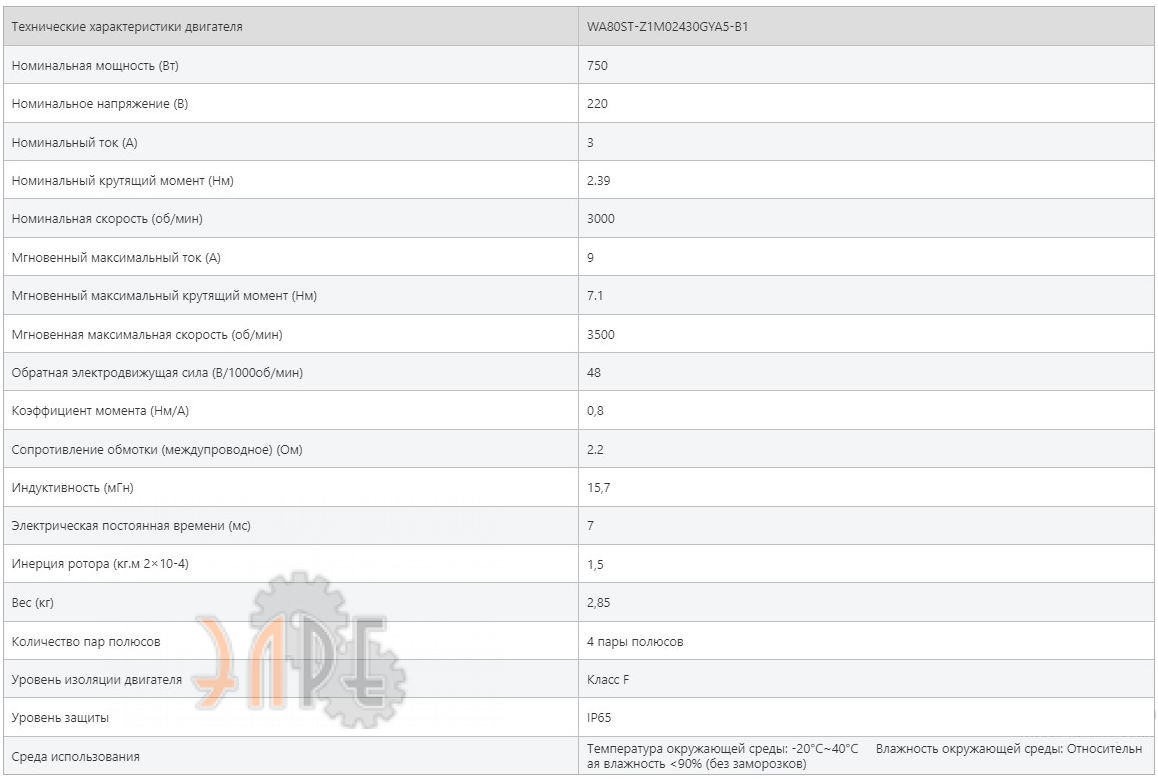The height and width of the screenshot is (779, 1158).
Task: Select the rated speed value 3000
Action: (600, 219)
